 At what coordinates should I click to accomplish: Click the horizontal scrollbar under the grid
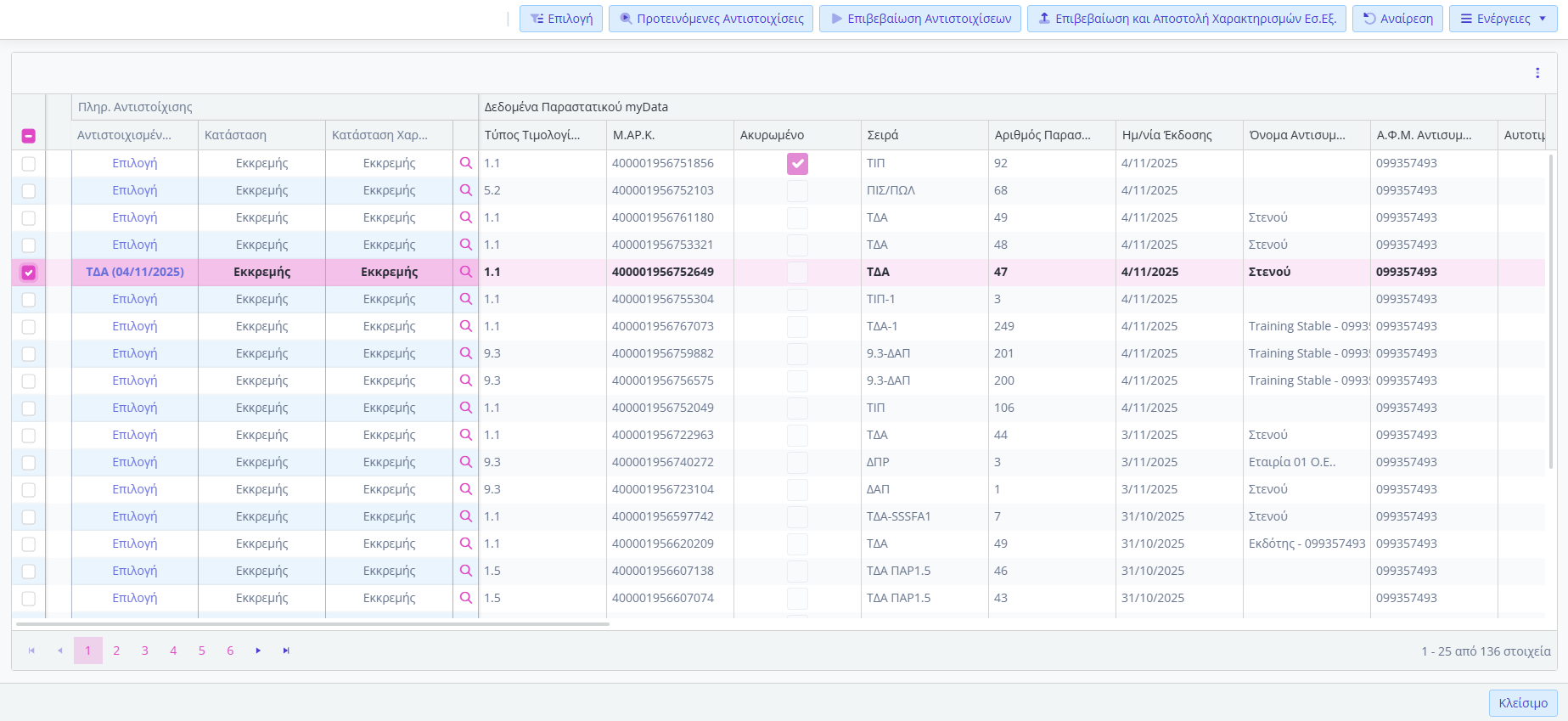coord(312,624)
